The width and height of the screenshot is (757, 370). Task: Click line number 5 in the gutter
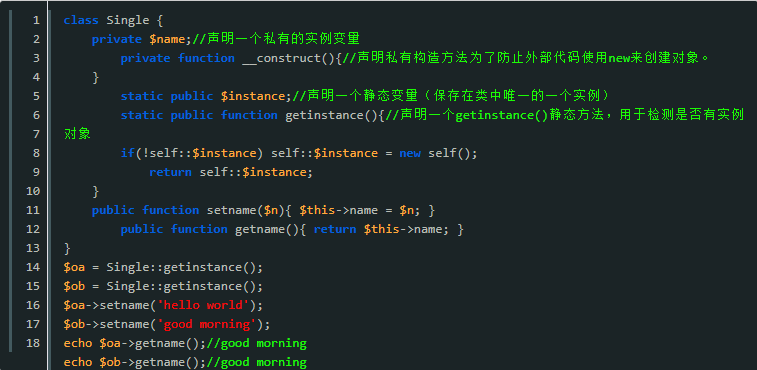[x=36, y=96]
